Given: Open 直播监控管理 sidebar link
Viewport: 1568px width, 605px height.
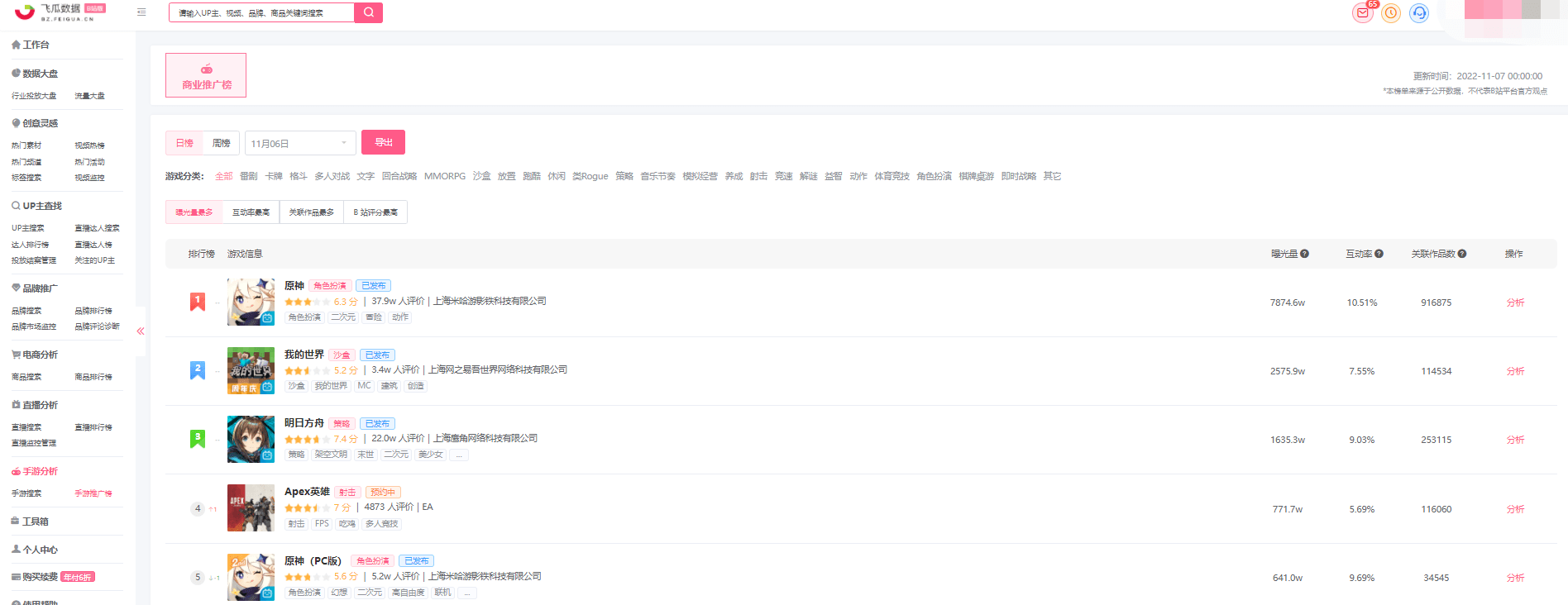Looking at the screenshot, I should click(34, 443).
